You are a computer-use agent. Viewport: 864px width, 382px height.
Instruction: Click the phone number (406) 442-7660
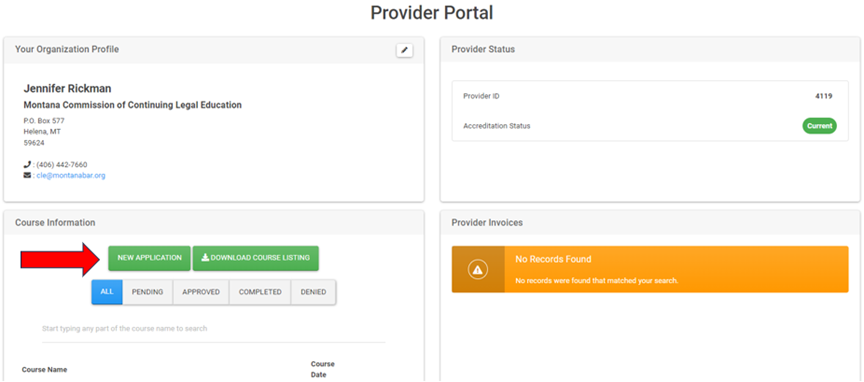click(x=62, y=165)
